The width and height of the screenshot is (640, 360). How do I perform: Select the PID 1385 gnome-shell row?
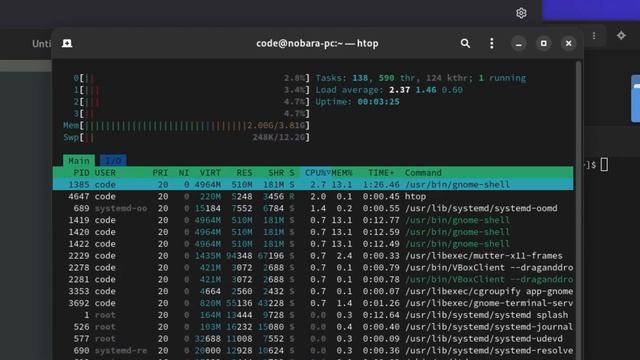pyautogui.click(x=313, y=184)
